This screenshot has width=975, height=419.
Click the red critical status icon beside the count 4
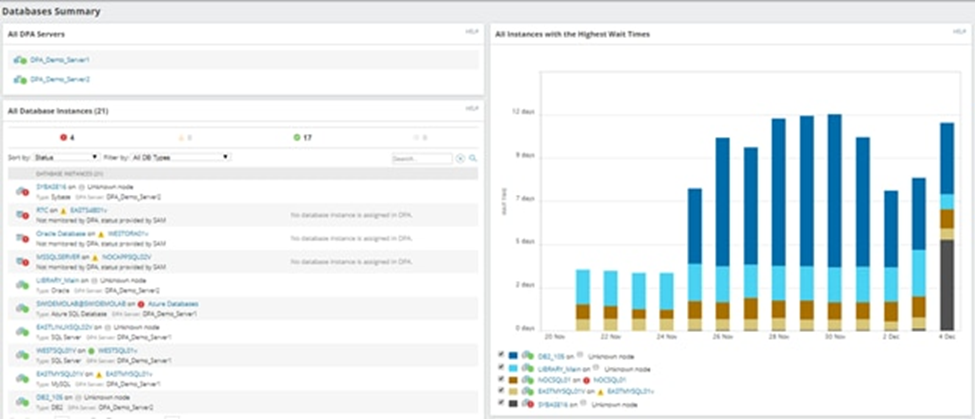[x=63, y=137]
